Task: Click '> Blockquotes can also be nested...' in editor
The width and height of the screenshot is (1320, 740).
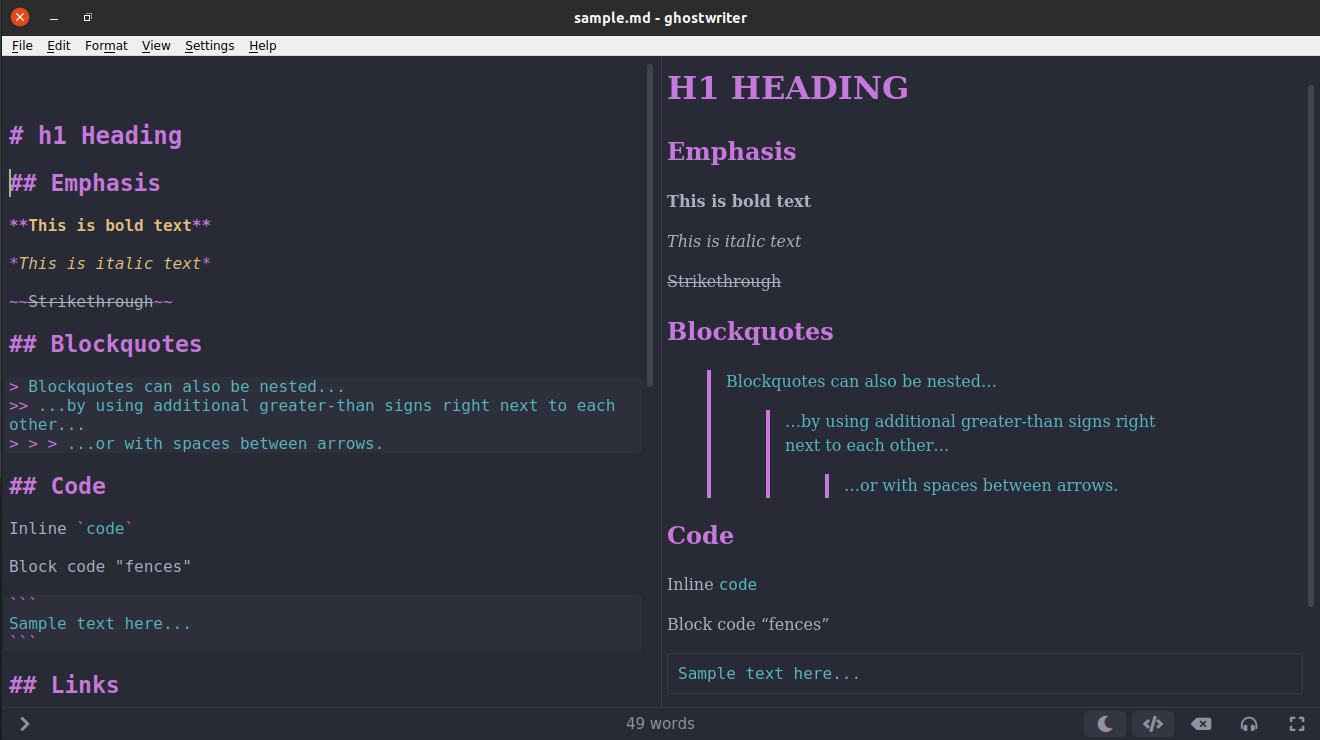Action: pyautogui.click(x=177, y=387)
